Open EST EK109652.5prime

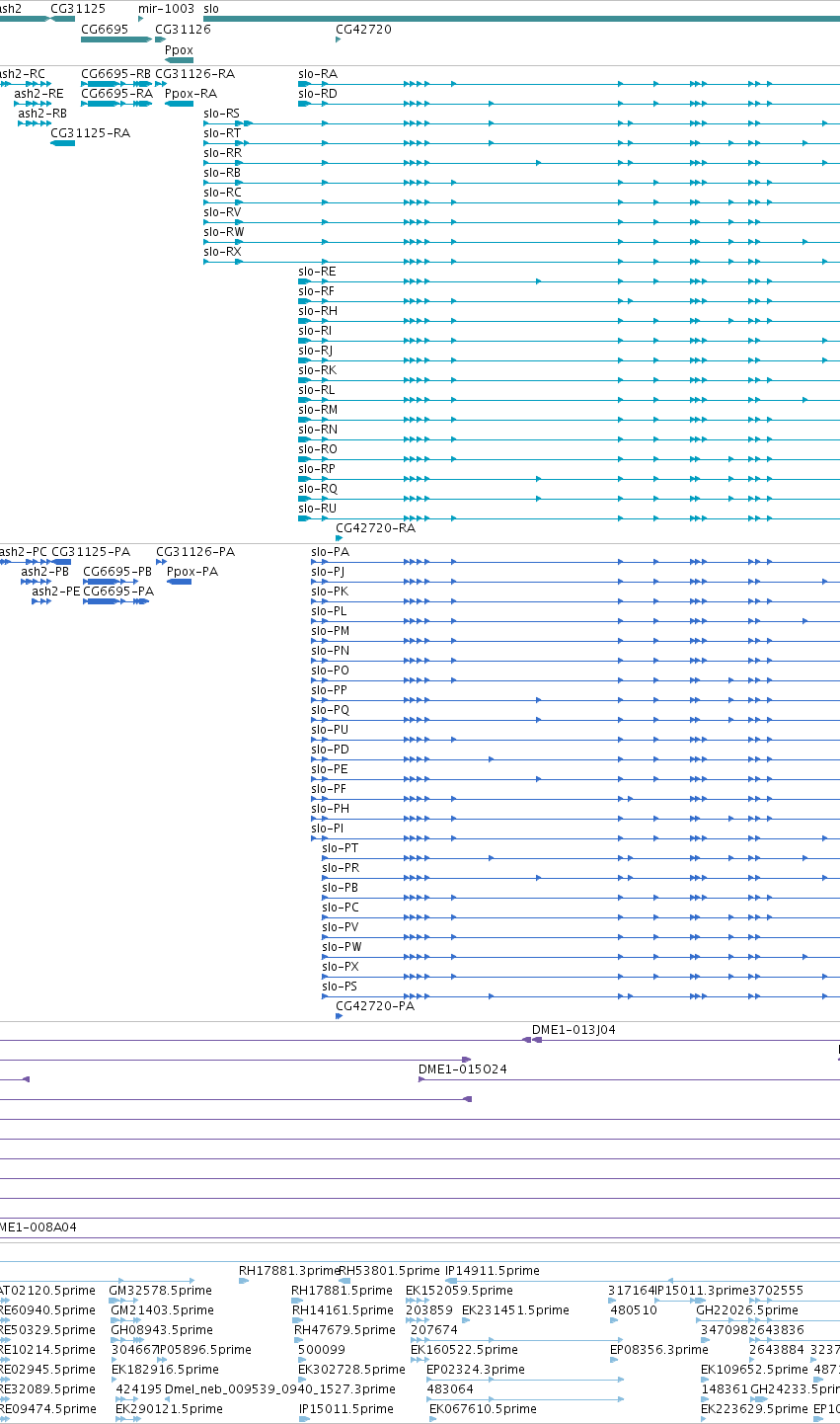pyautogui.click(x=754, y=1370)
